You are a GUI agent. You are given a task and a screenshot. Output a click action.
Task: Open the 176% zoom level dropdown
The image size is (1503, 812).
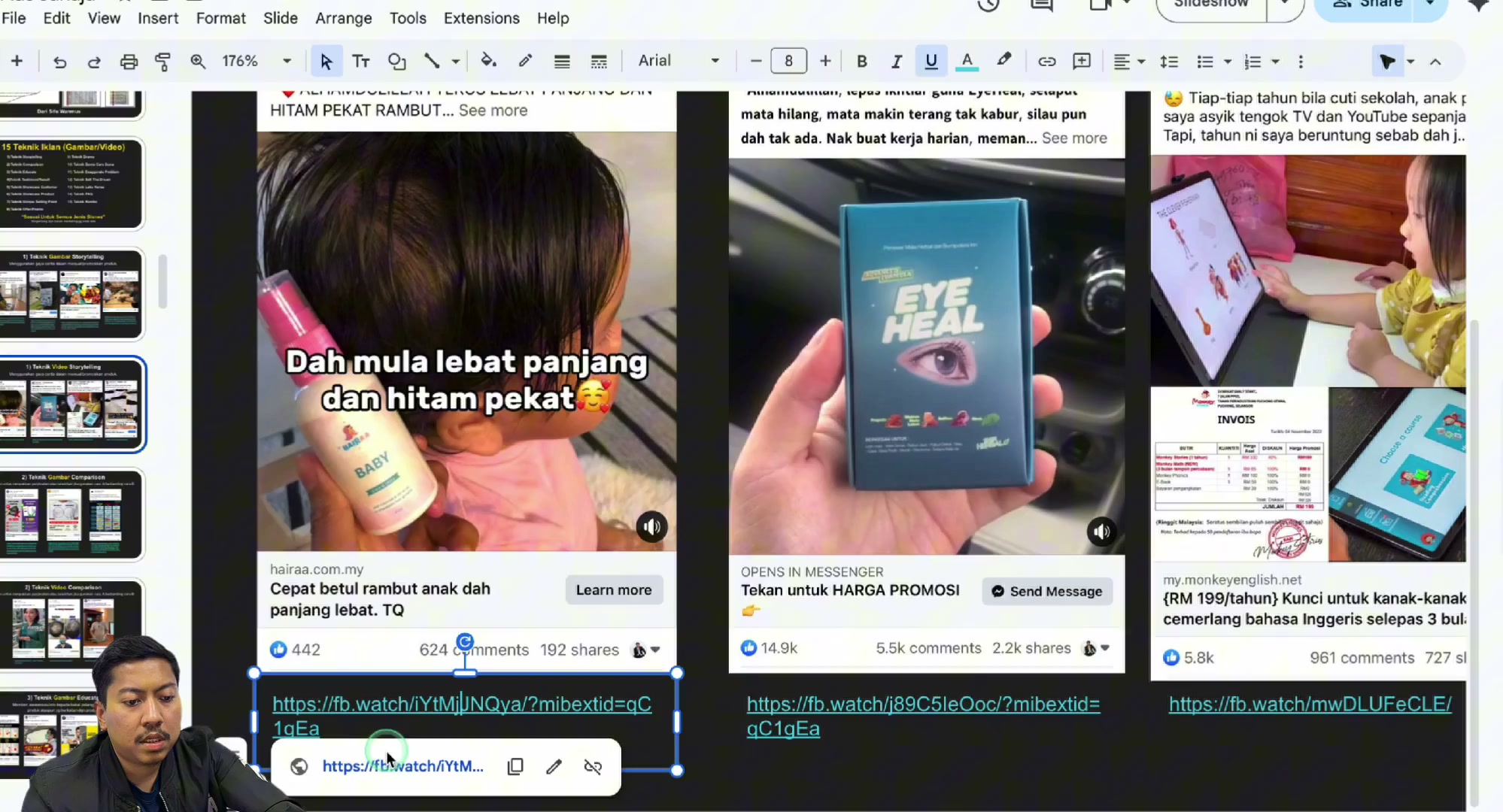[x=257, y=61]
